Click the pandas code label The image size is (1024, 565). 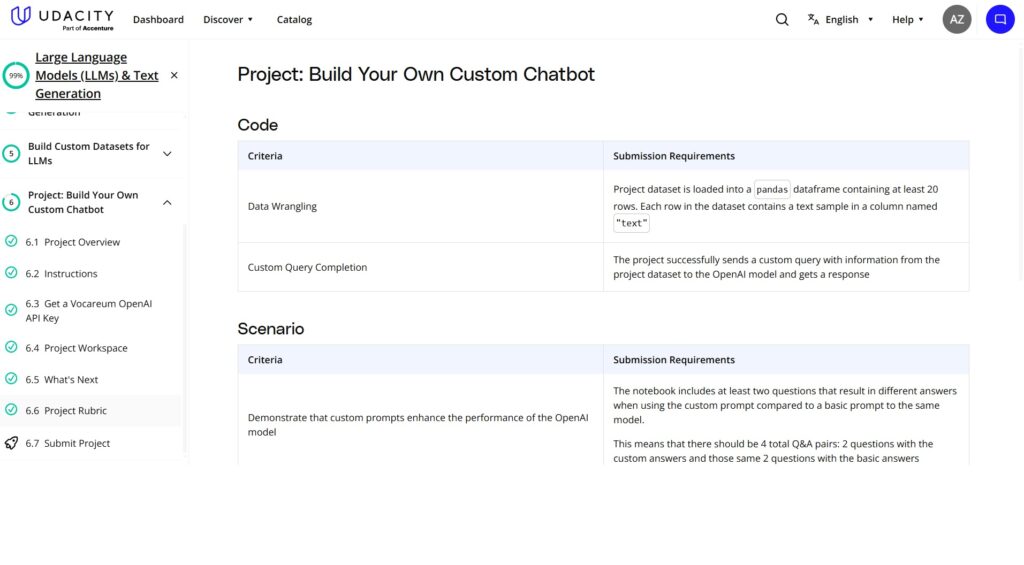point(772,189)
